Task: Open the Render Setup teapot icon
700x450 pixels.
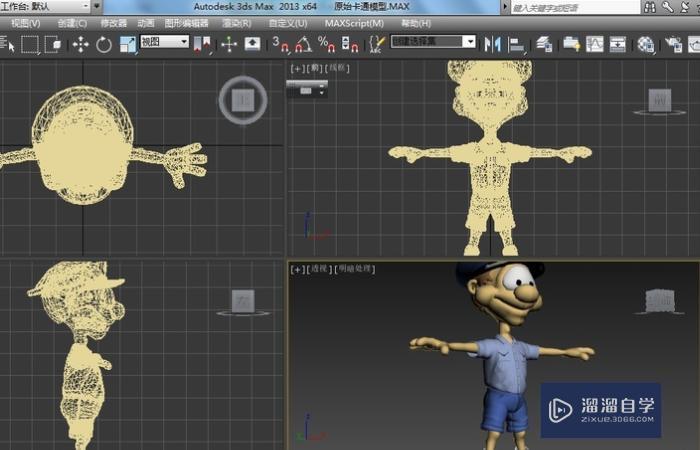Action: [x=673, y=45]
